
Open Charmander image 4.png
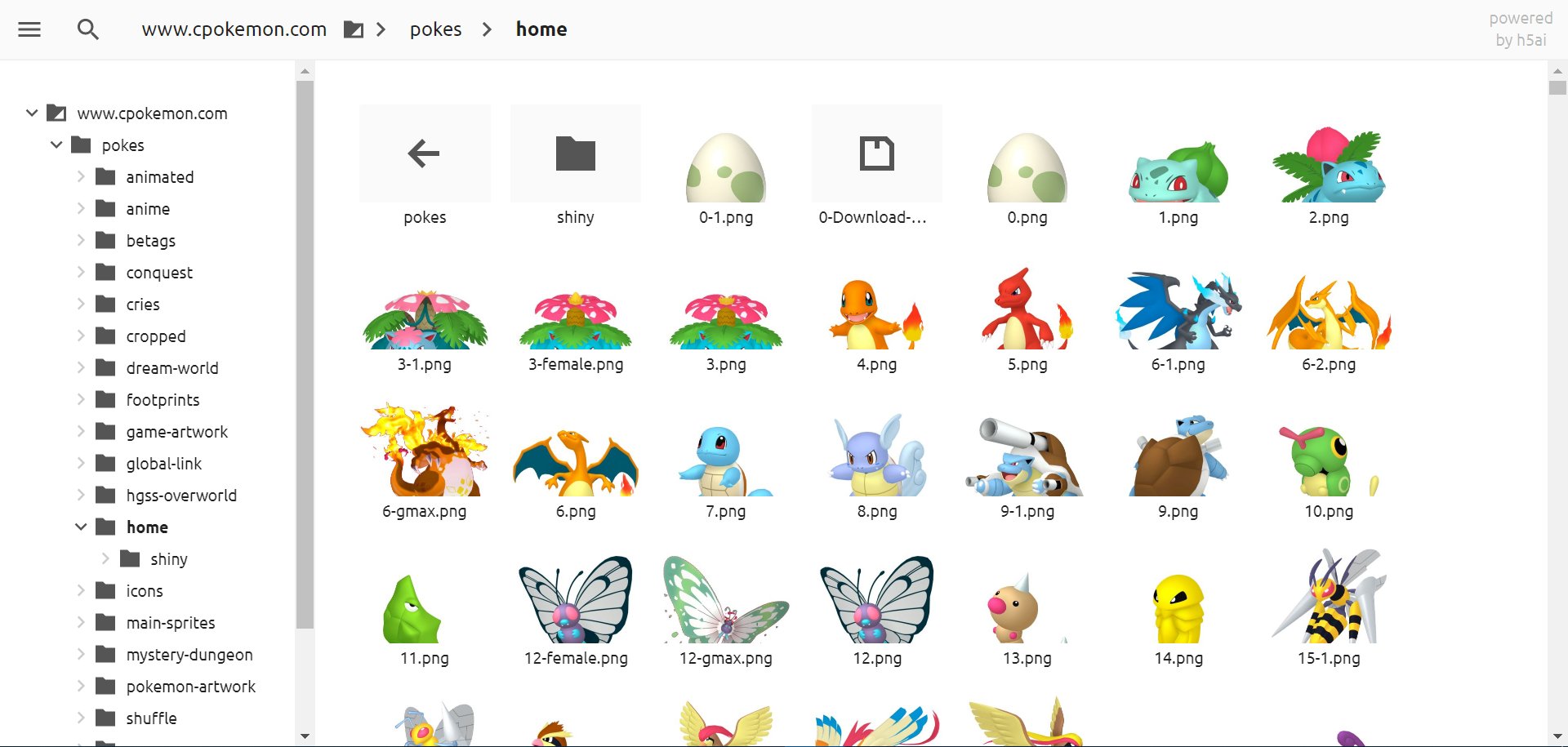[876, 316]
